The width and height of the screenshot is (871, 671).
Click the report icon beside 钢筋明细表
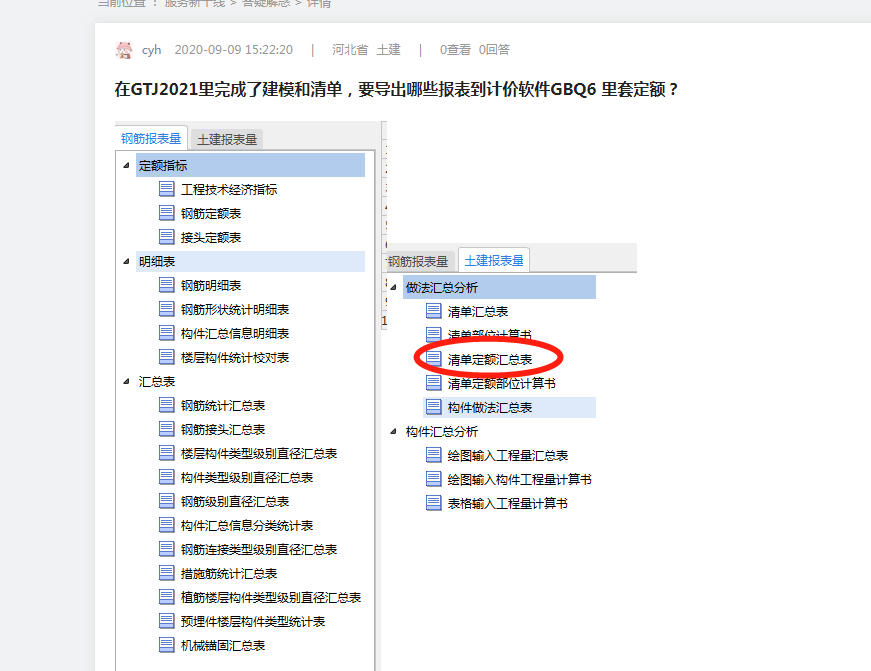(x=167, y=285)
